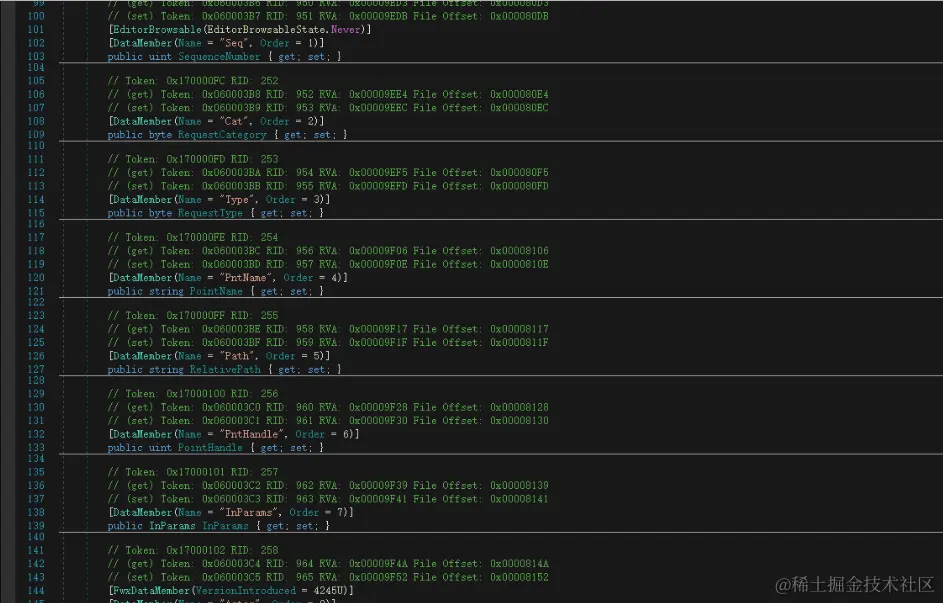Image resolution: width=943 pixels, height=603 pixels.
Task: Click the 4245U version value
Action: pyautogui.click(x=328, y=590)
